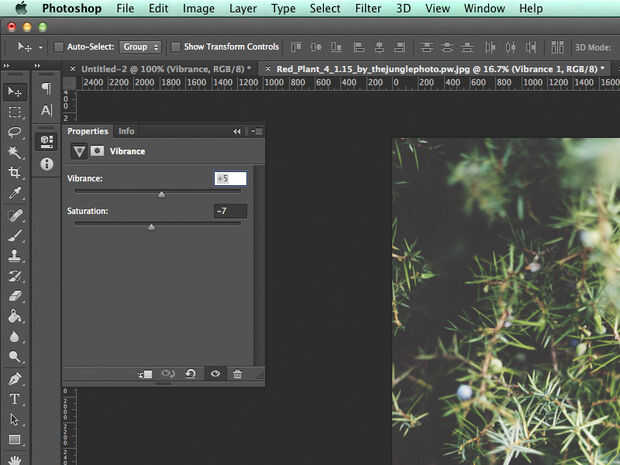Enable Show Transform Controls checkbox
This screenshot has width=620, height=465.
pos(176,47)
